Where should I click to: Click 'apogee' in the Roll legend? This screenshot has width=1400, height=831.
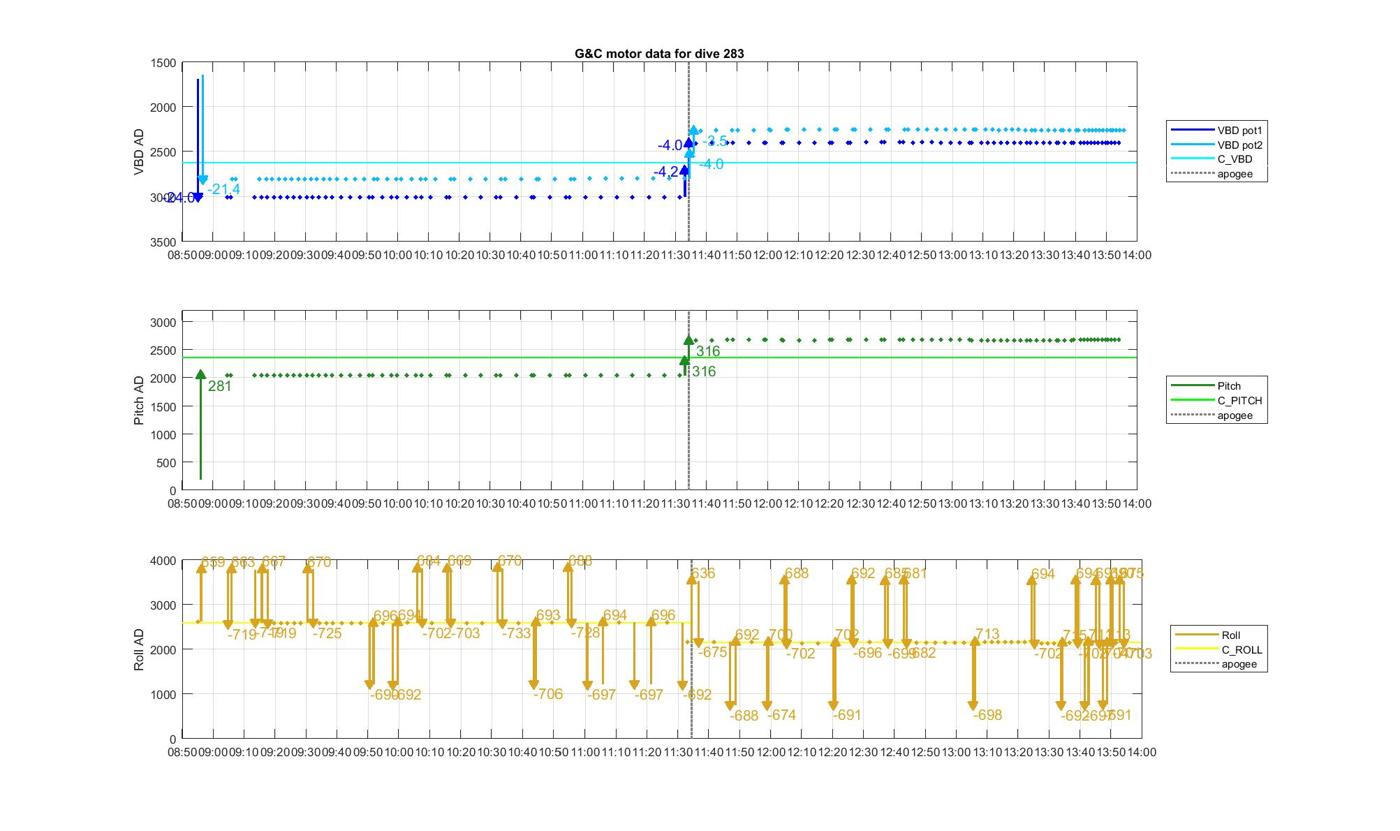pos(1216,664)
